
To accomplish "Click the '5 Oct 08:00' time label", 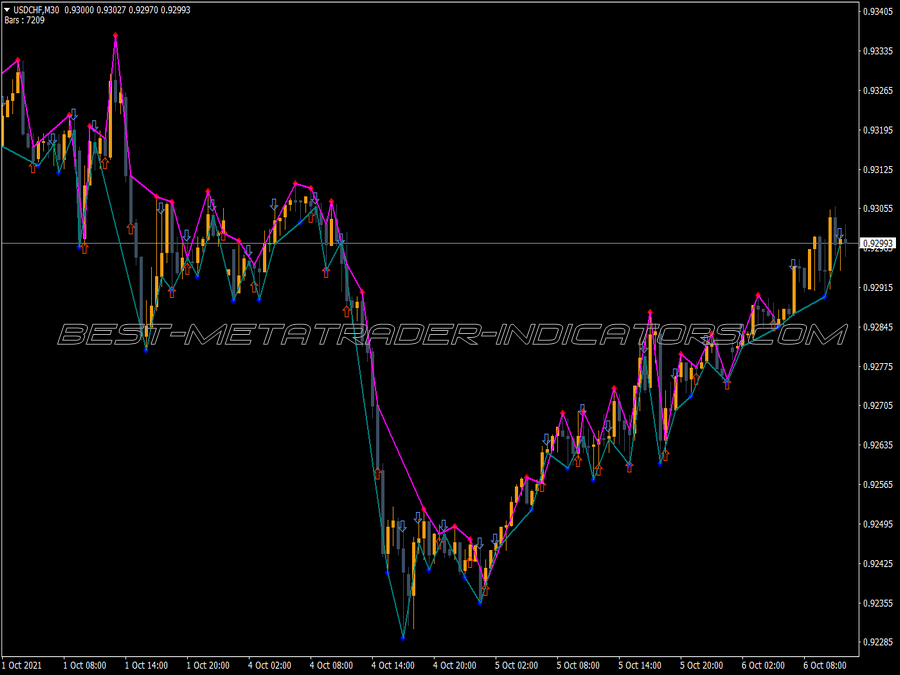I will [578, 665].
